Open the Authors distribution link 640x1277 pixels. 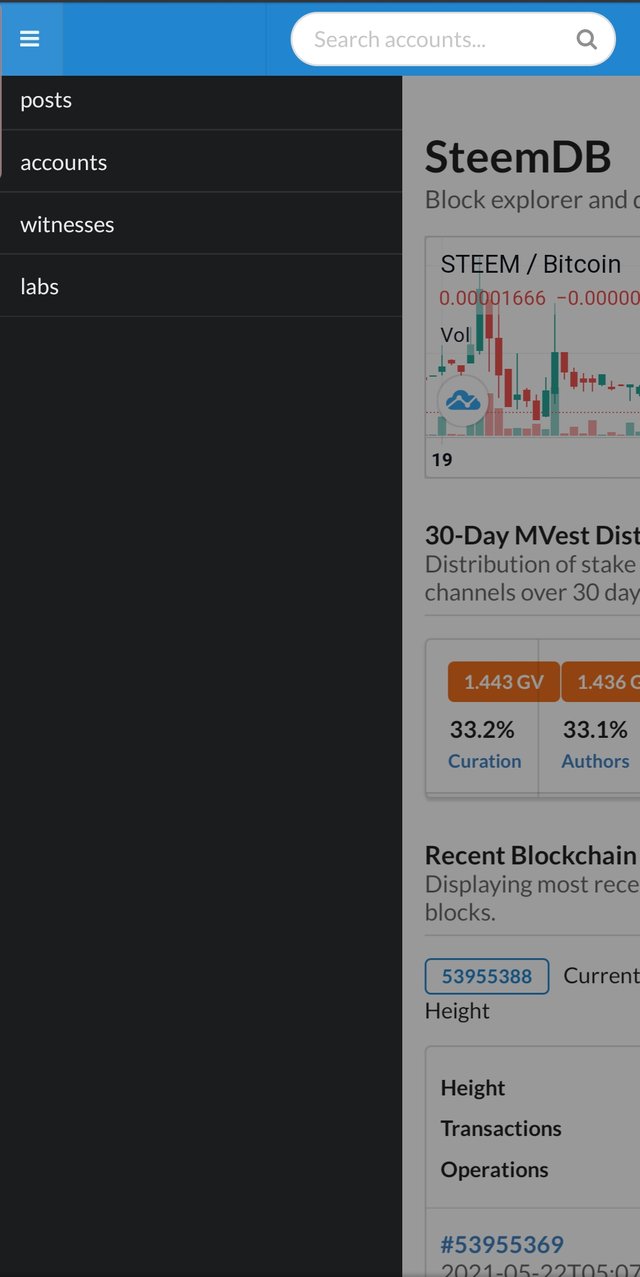click(x=595, y=761)
